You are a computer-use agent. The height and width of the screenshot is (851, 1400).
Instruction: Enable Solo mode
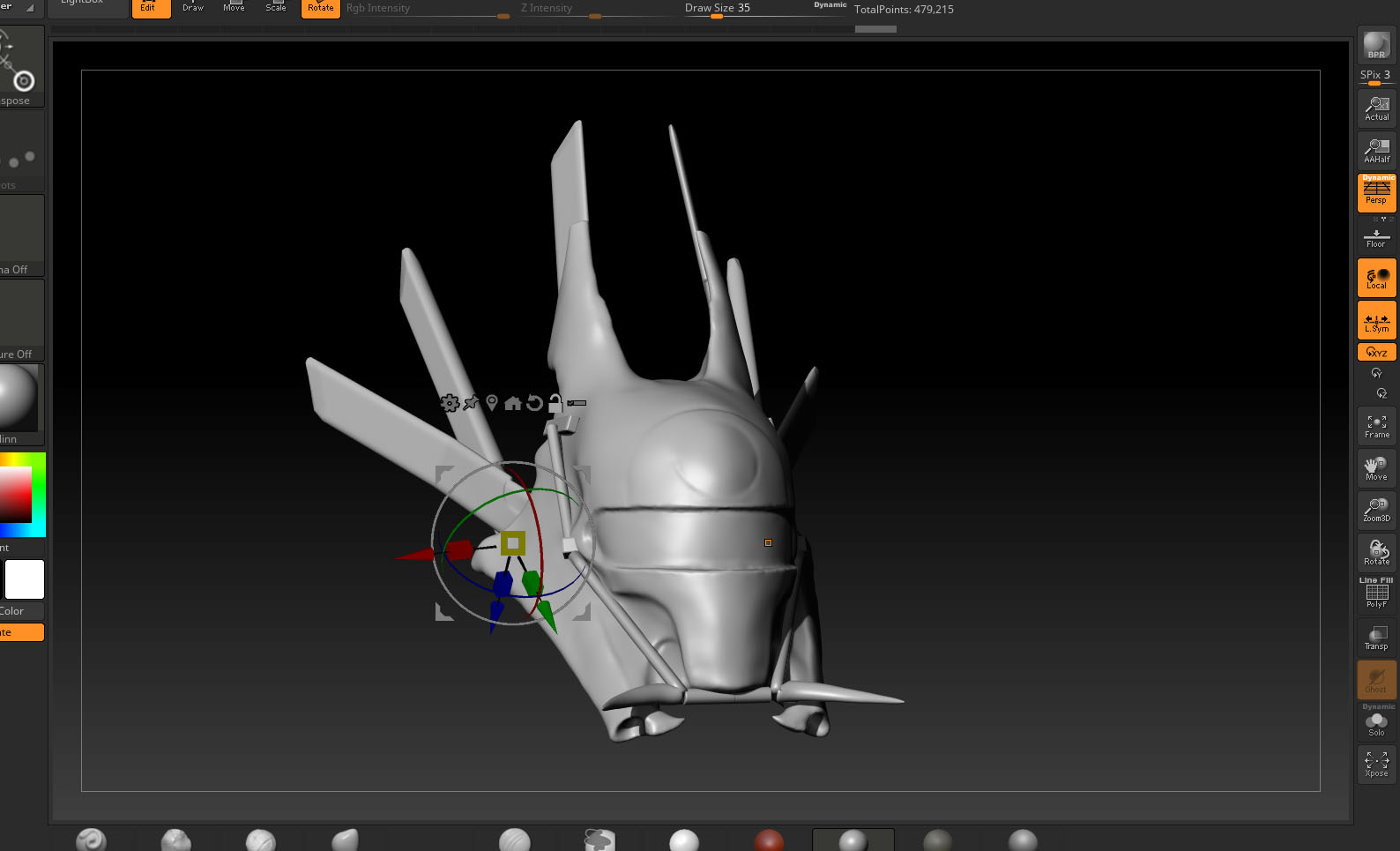pos(1376,722)
